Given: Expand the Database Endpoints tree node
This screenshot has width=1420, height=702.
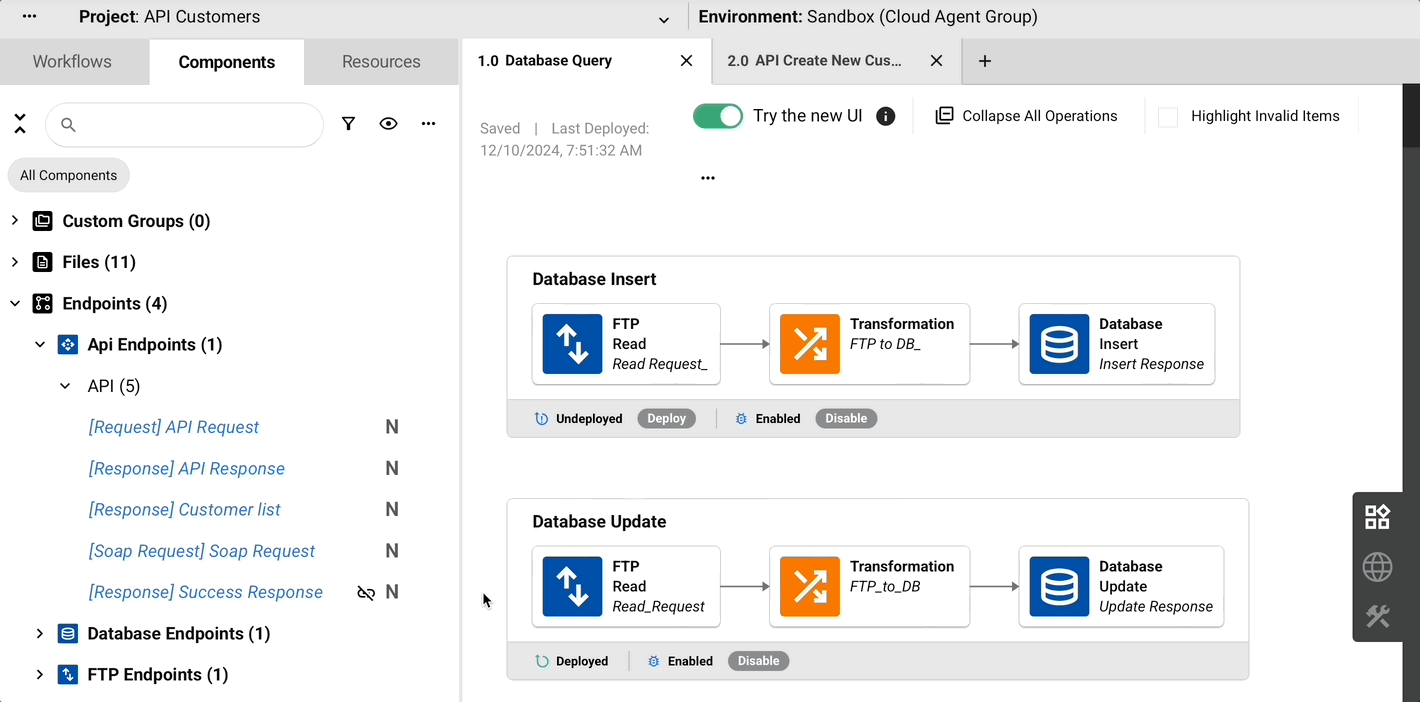Looking at the screenshot, I should click(40, 633).
